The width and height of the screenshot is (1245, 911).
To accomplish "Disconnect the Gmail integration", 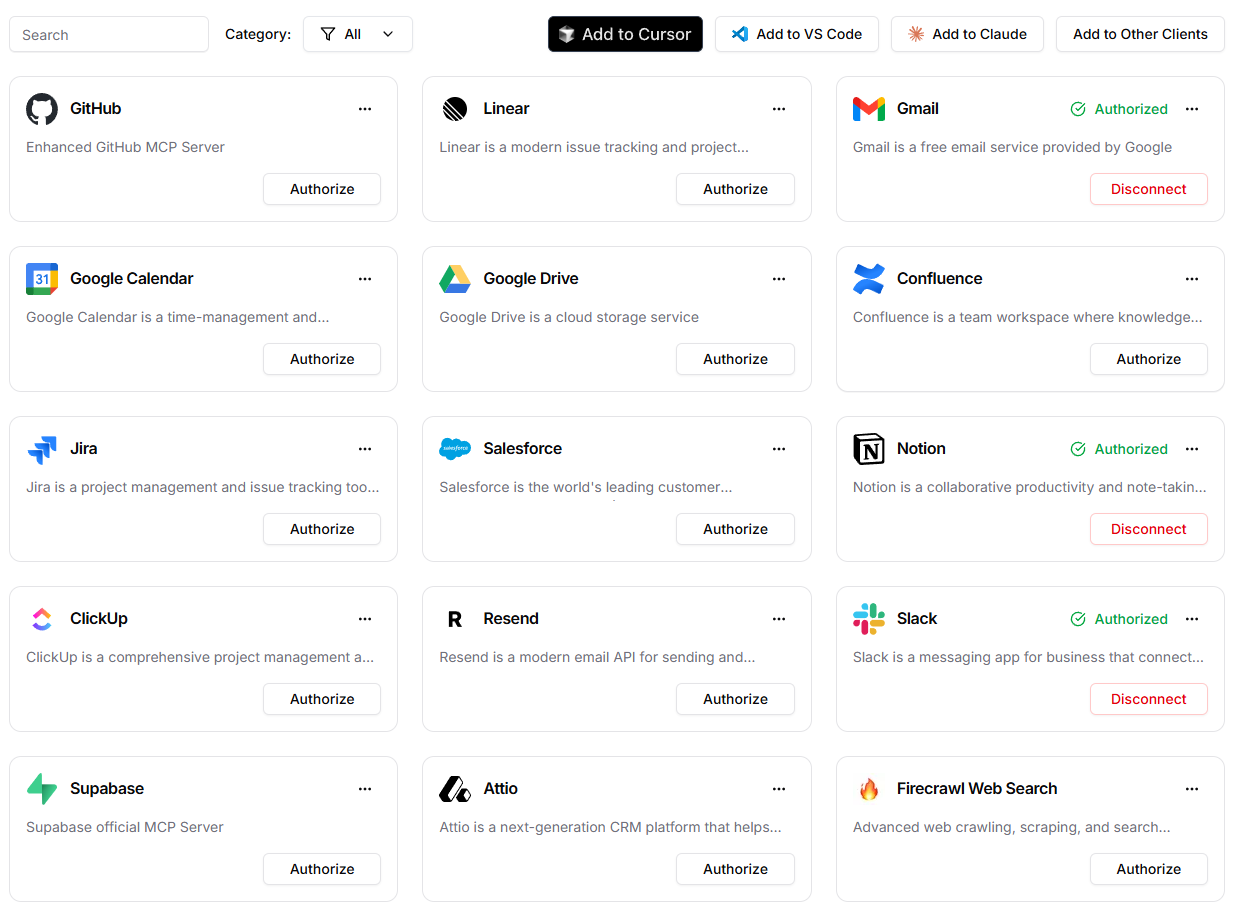I will tap(1148, 188).
